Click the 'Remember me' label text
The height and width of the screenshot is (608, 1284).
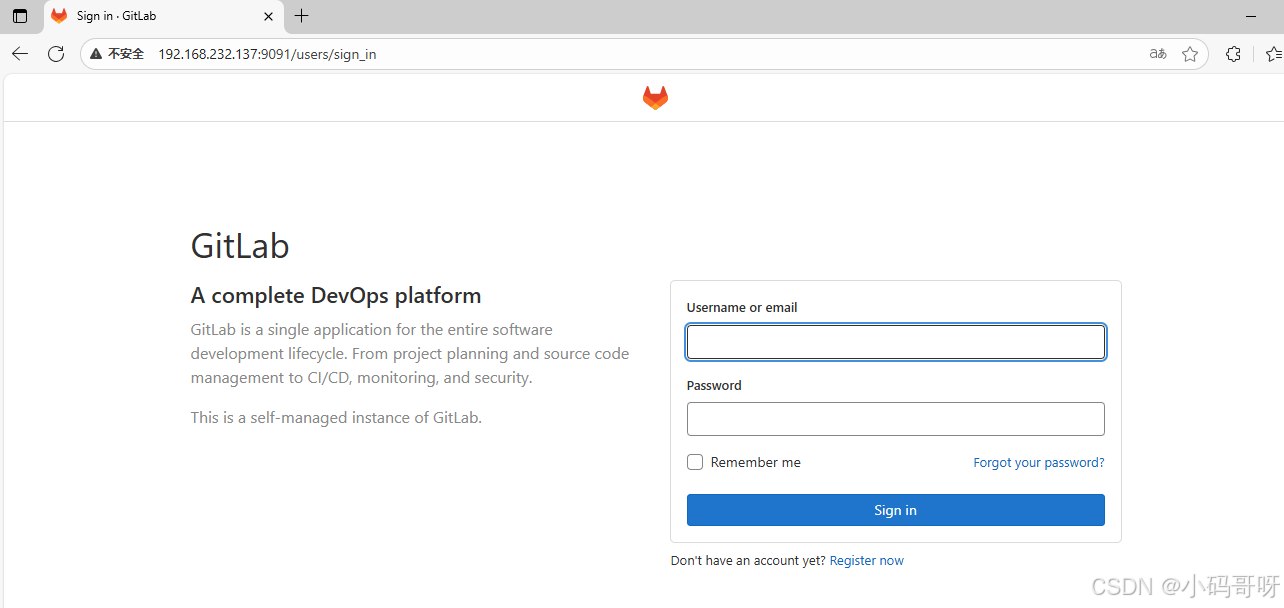click(756, 463)
